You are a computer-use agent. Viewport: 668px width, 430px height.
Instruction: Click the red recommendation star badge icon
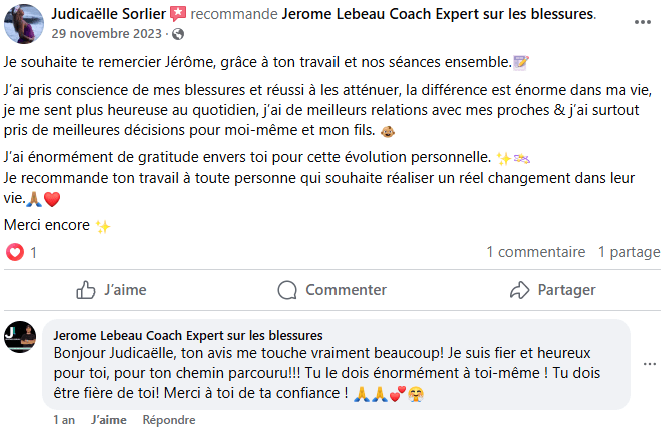pos(177,14)
